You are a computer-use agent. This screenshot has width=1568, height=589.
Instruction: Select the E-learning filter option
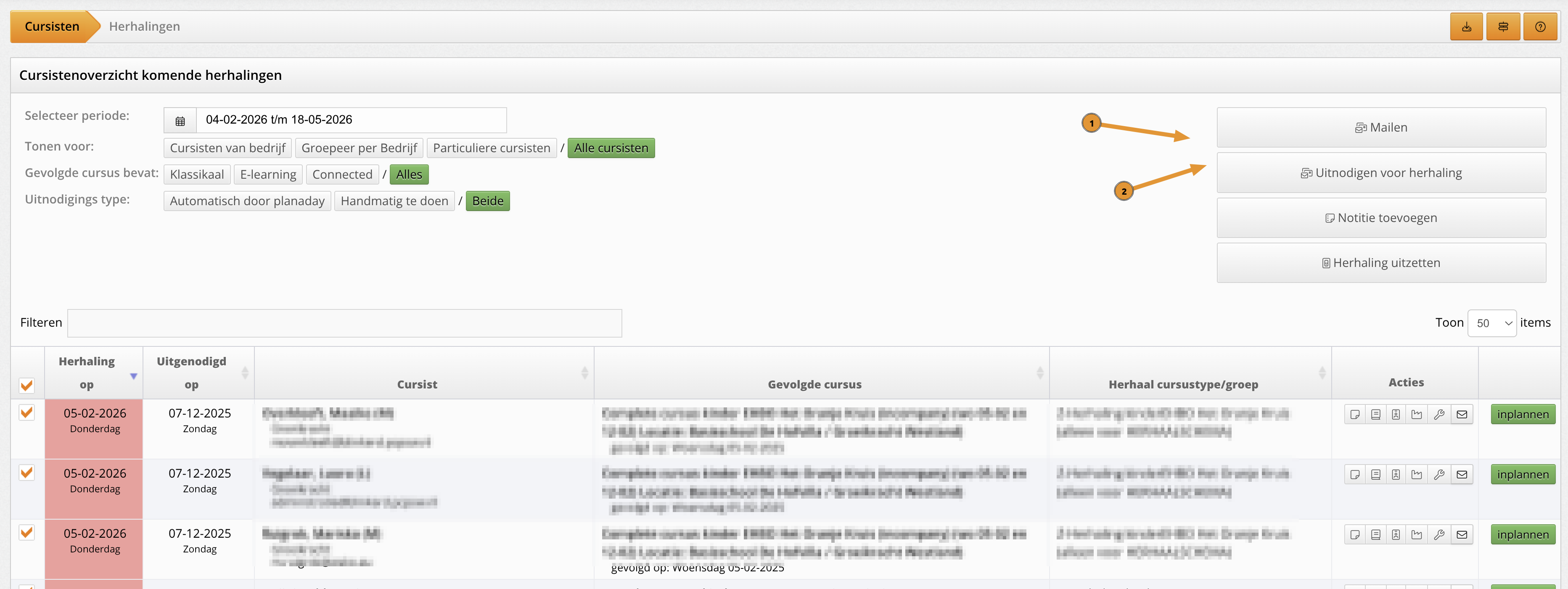268,174
